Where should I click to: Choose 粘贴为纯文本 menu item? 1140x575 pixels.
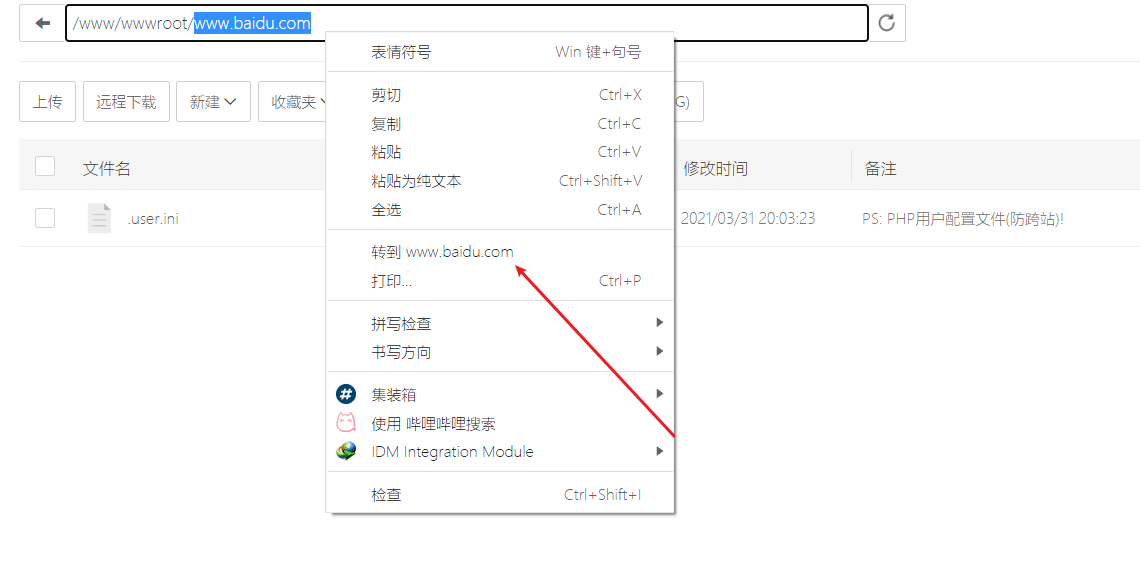point(500,181)
